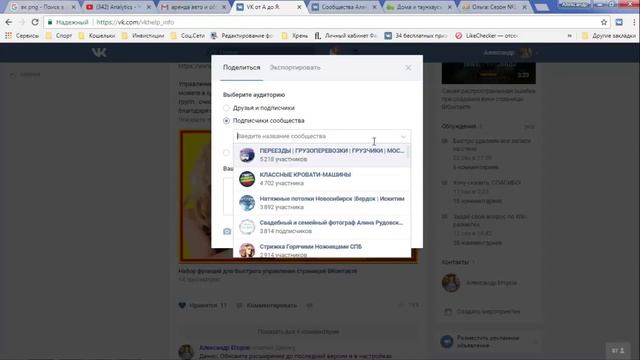The height and width of the screenshot is (360, 640).
Task: Reload the page with the refresh icon
Action: (x=35, y=22)
